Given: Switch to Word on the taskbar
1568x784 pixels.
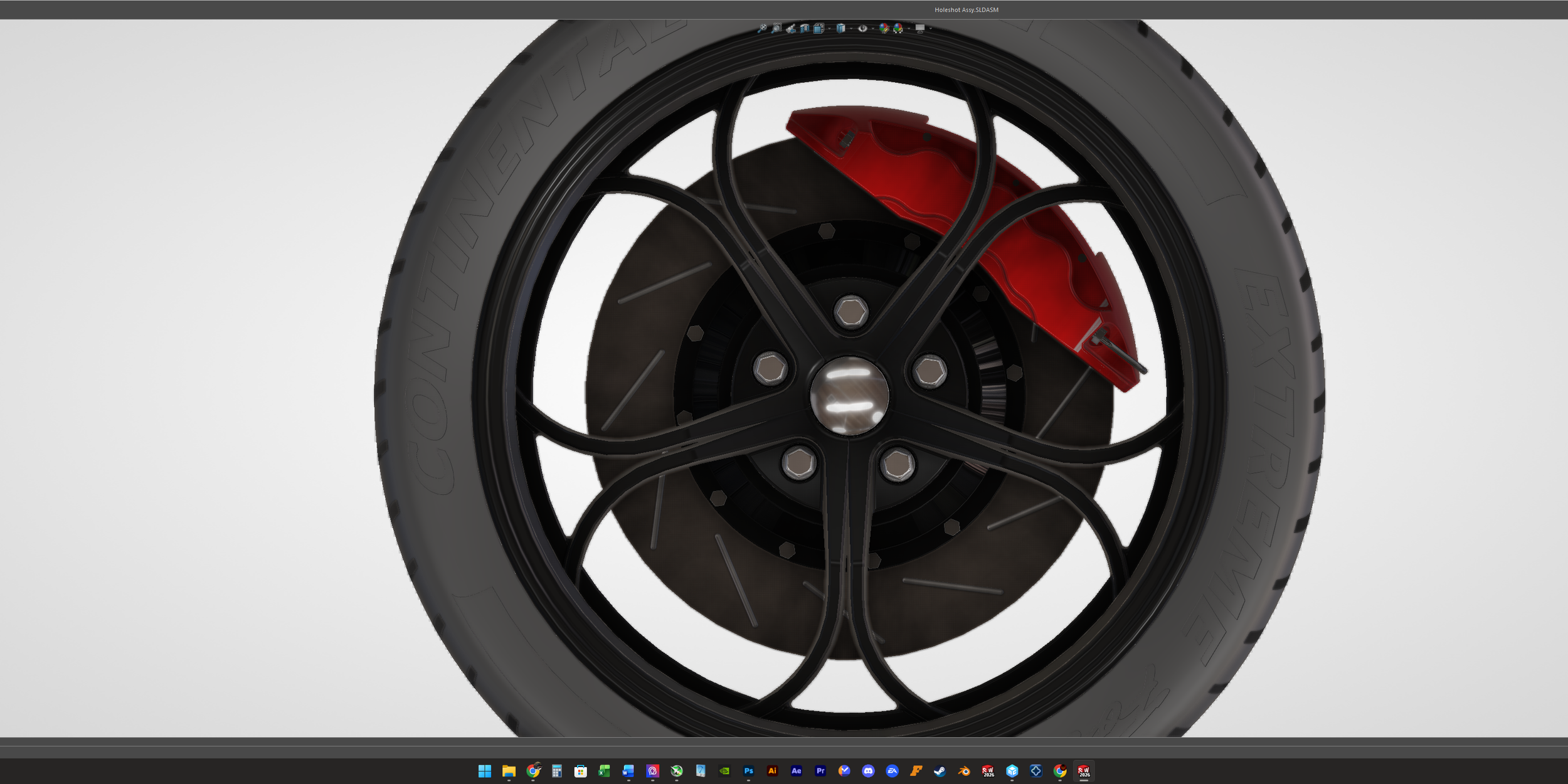Looking at the screenshot, I should (628, 771).
